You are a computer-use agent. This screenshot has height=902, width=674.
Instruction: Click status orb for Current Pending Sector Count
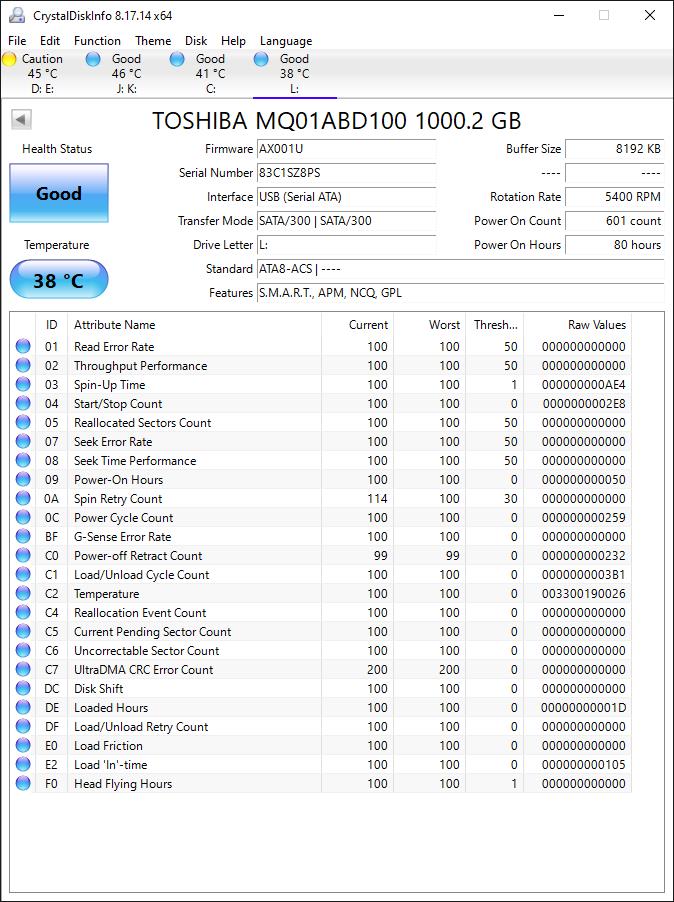point(23,631)
